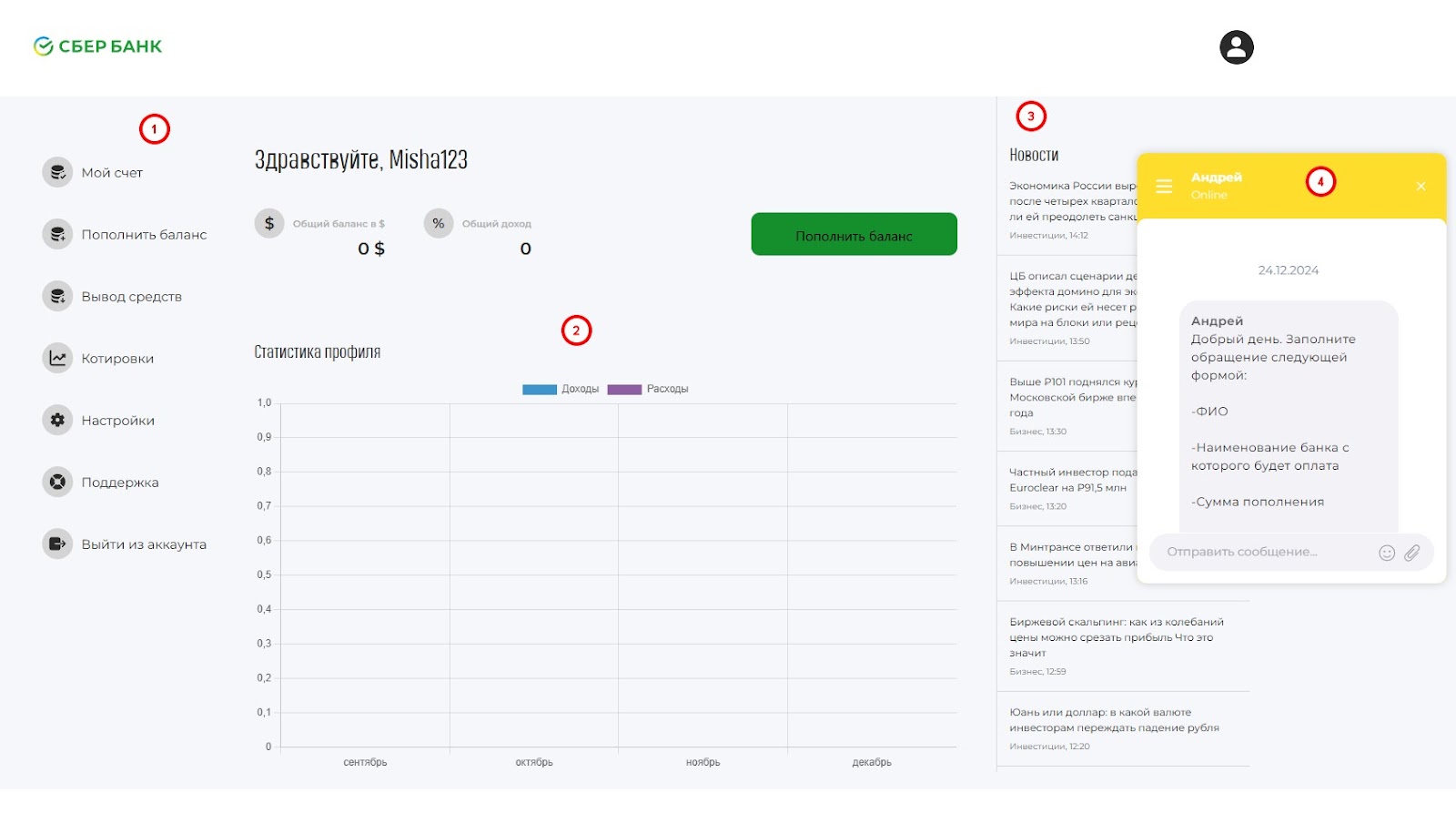Screen dimensions: 1456x813
Task: Select Выйти из аккаунта
Action: [x=144, y=544]
